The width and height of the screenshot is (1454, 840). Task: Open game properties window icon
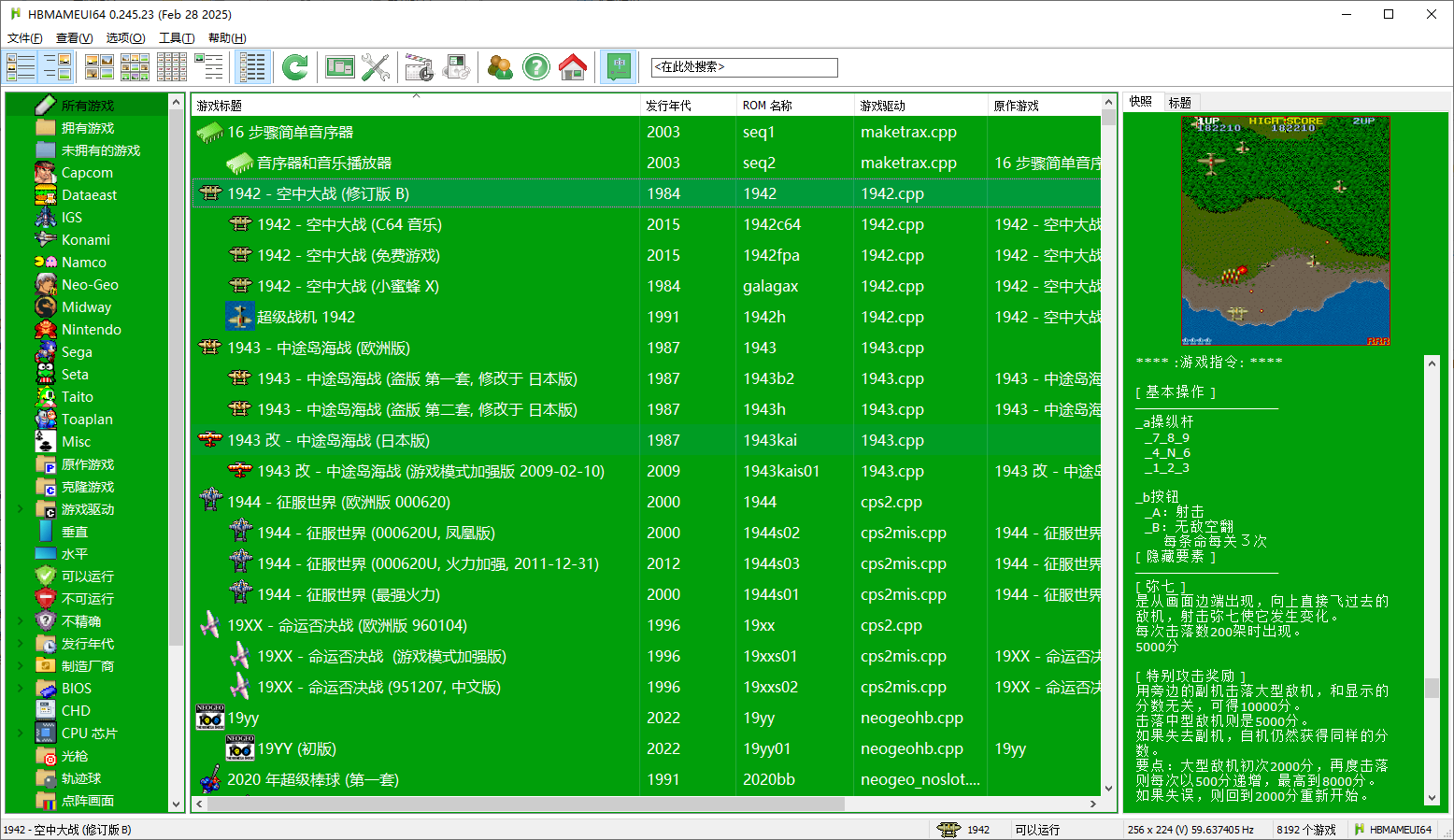[x=339, y=67]
